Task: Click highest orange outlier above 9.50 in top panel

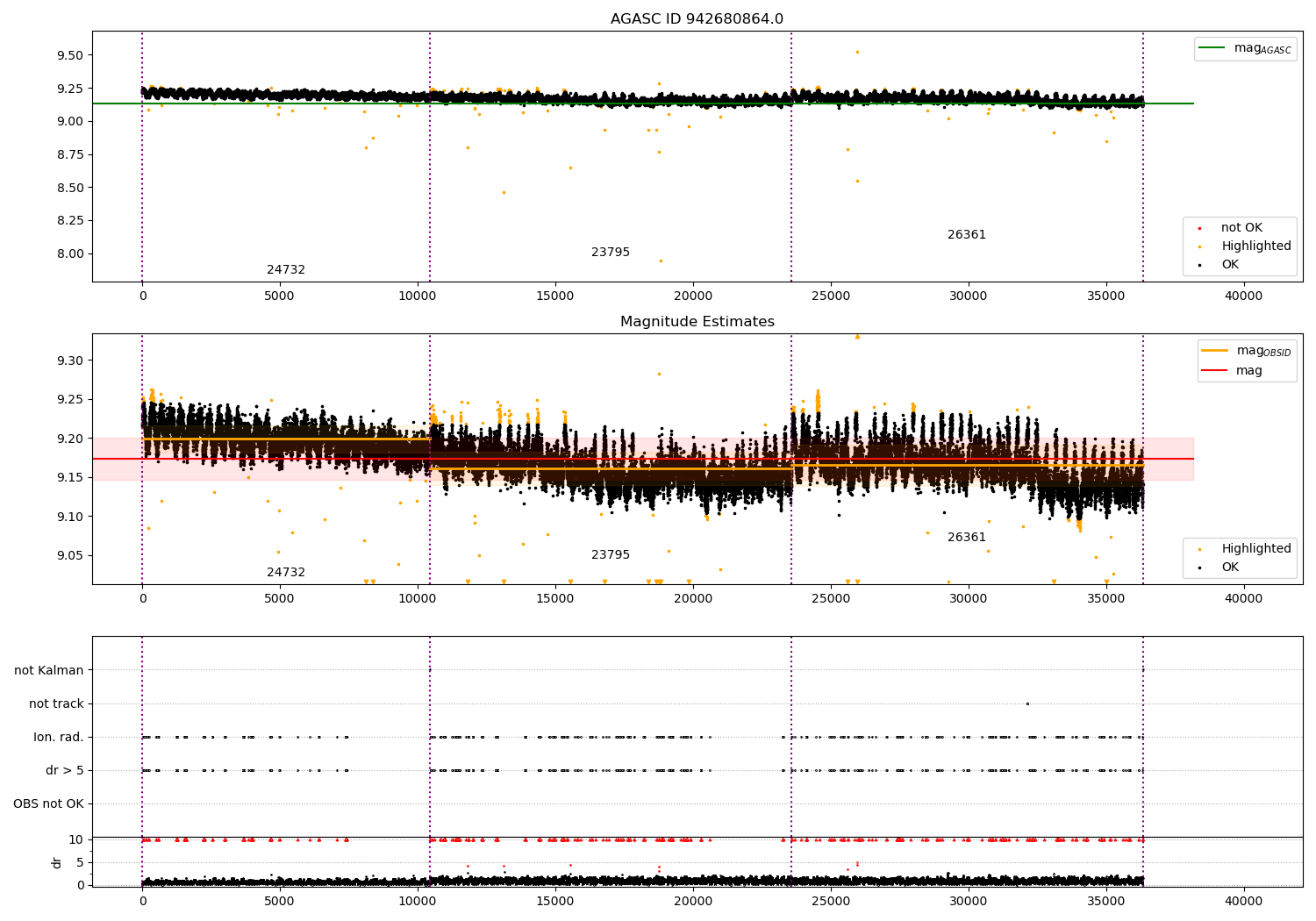Action: 857,52
